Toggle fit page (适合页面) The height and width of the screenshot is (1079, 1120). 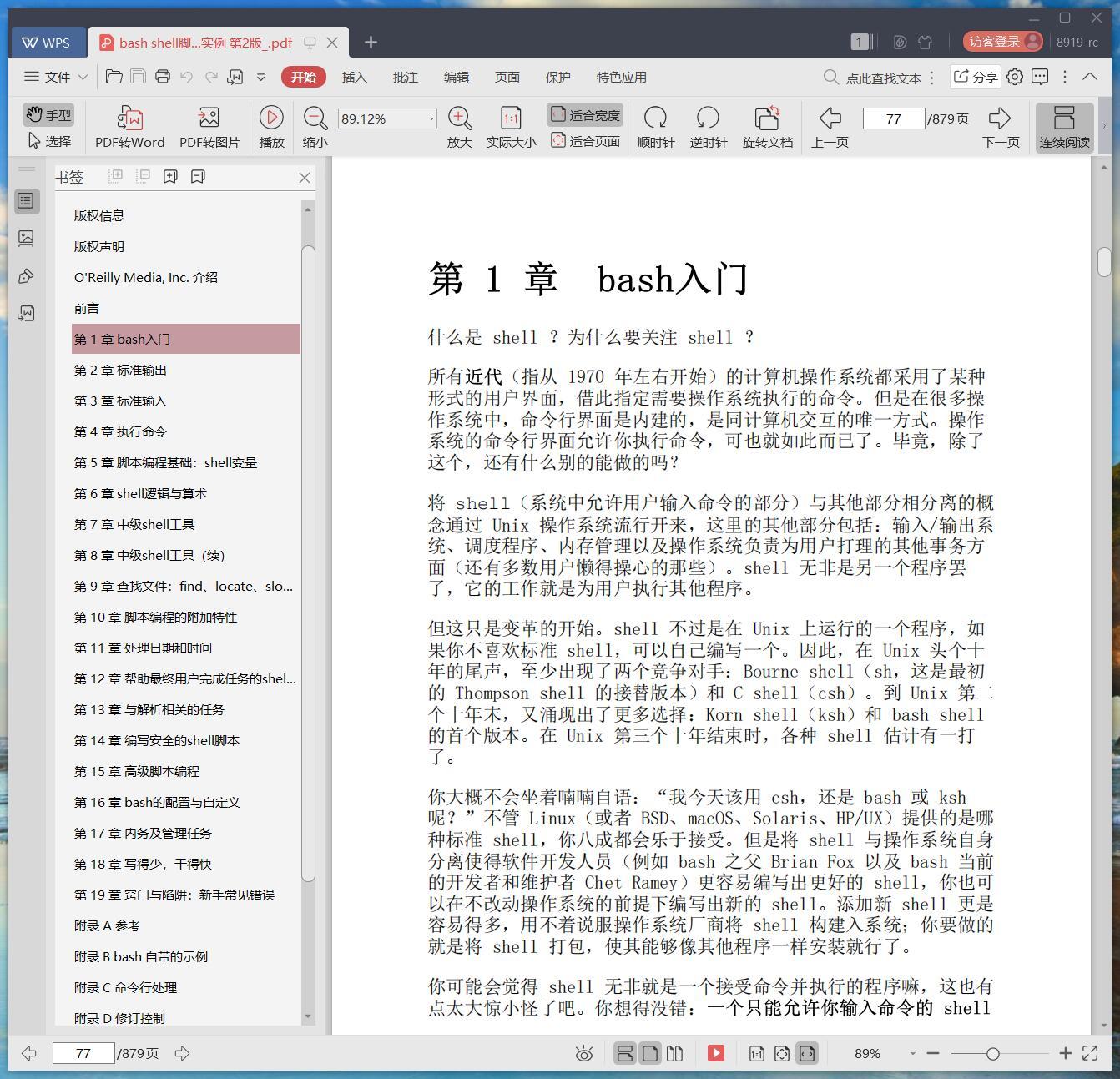point(585,141)
